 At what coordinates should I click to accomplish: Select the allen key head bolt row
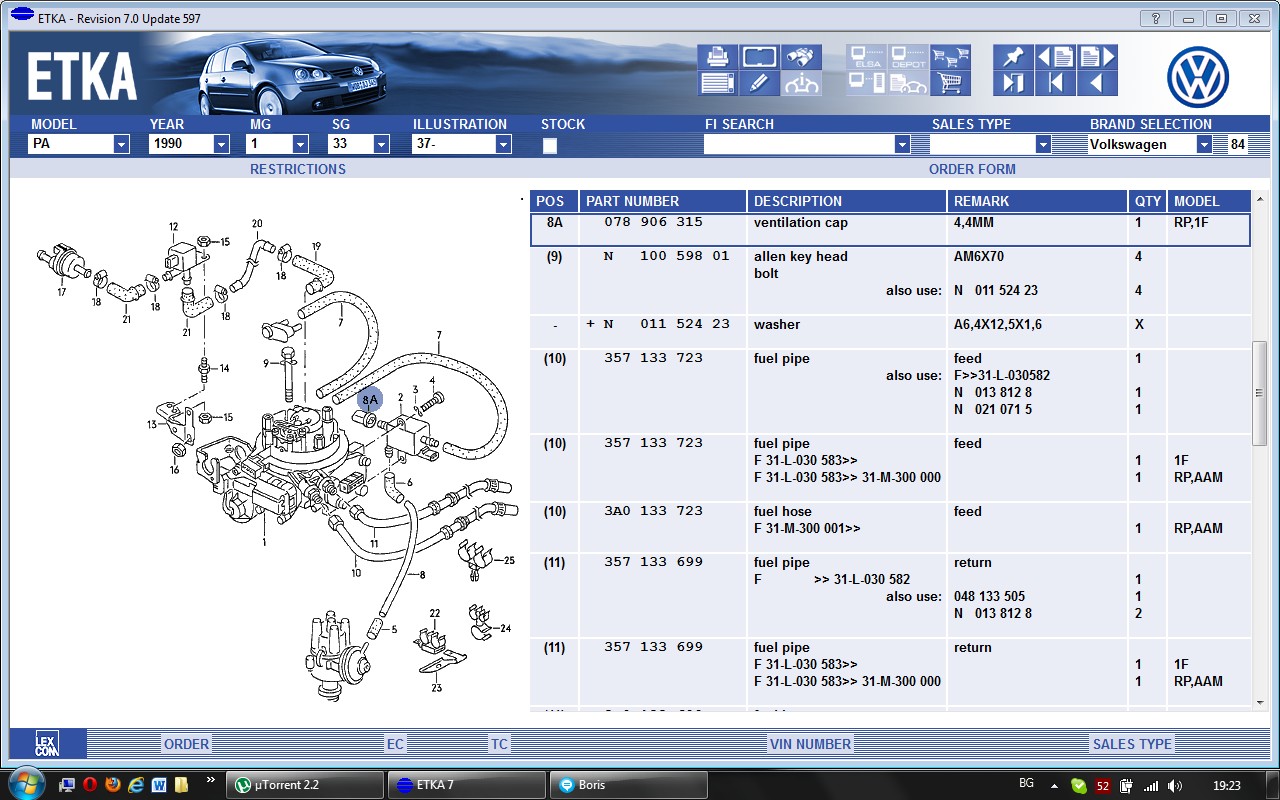coord(890,279)
